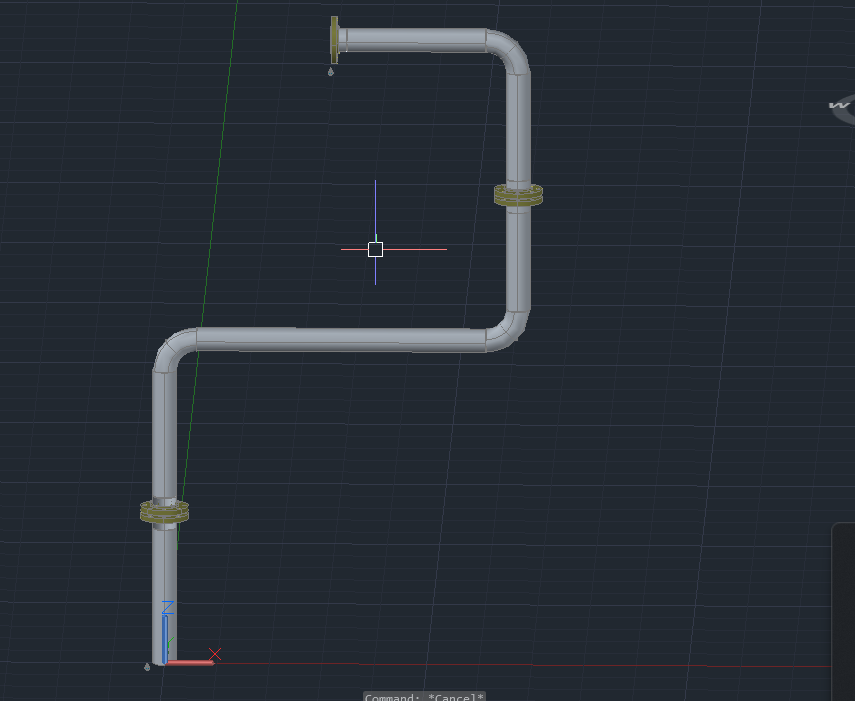Select the upper flanged pipe coupling

tap(520, 194)
